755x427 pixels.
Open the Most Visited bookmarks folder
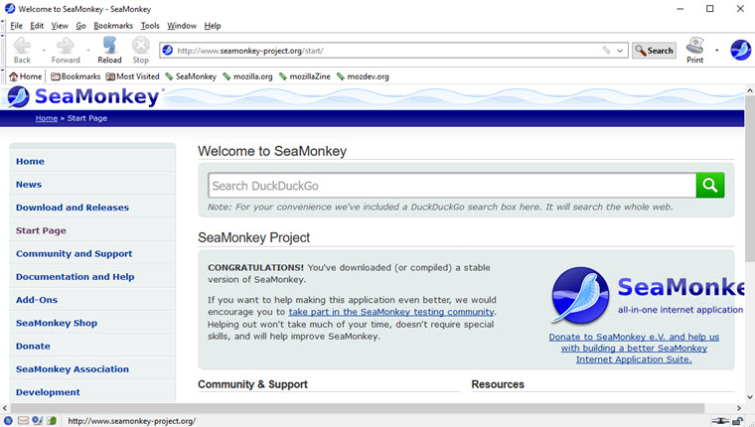(x=132, y=77)
